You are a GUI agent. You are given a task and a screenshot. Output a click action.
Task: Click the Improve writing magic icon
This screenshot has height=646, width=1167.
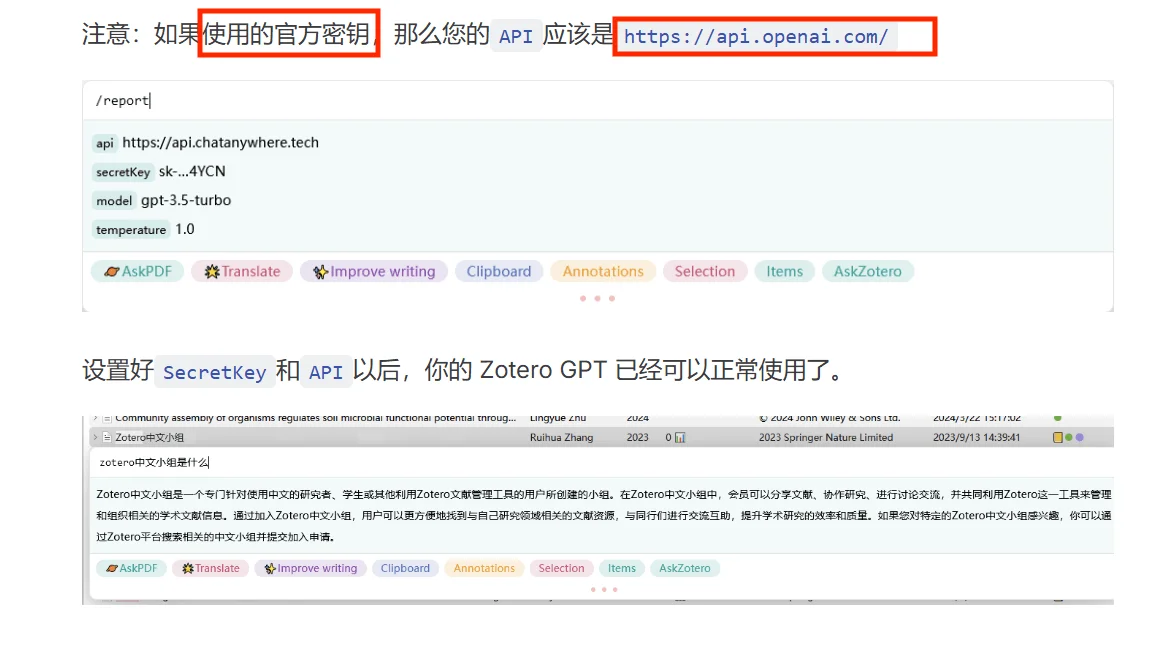coord(321,271)
